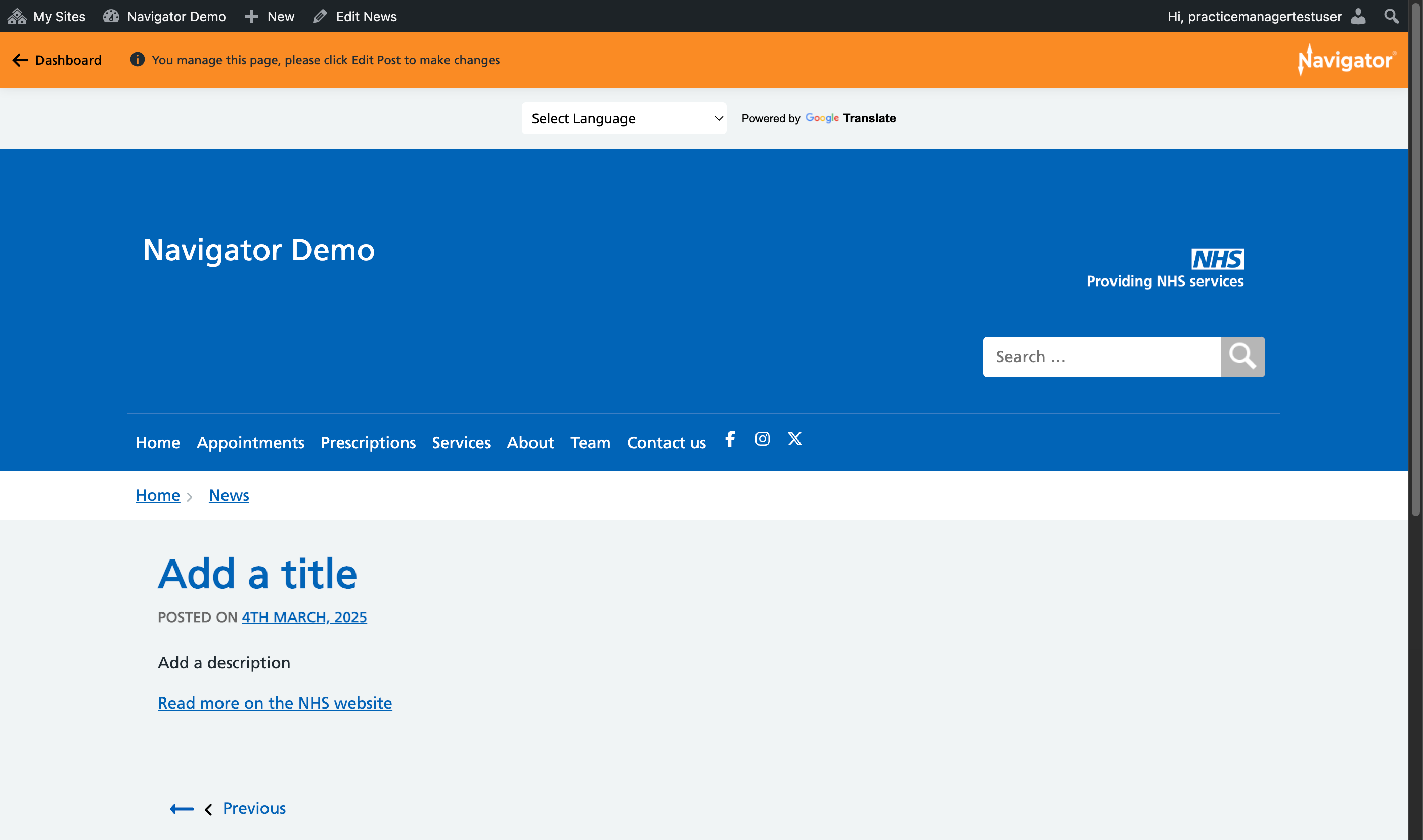Viewport: 1423px width, 840px height.
Task: Open the Instagram icon link
Action: tap(762, 439)
